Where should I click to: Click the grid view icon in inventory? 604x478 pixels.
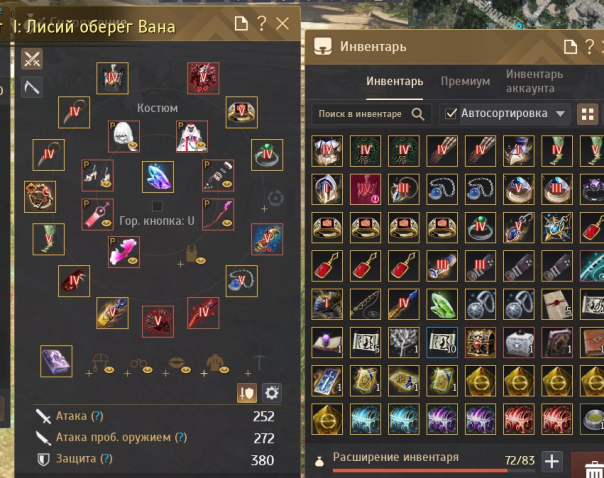tap(587, 114)
